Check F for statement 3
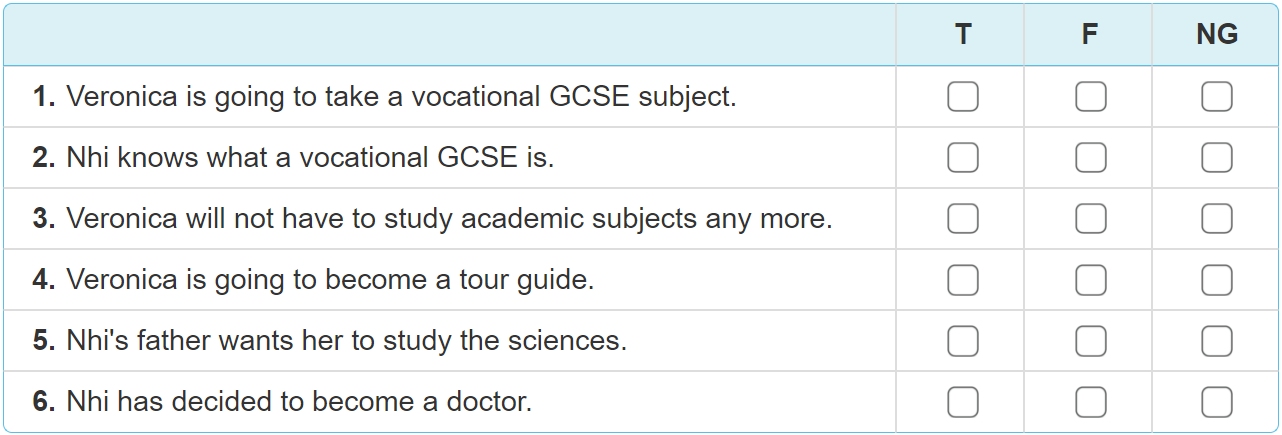The image size is (1282, 435). coord(1090,219)
